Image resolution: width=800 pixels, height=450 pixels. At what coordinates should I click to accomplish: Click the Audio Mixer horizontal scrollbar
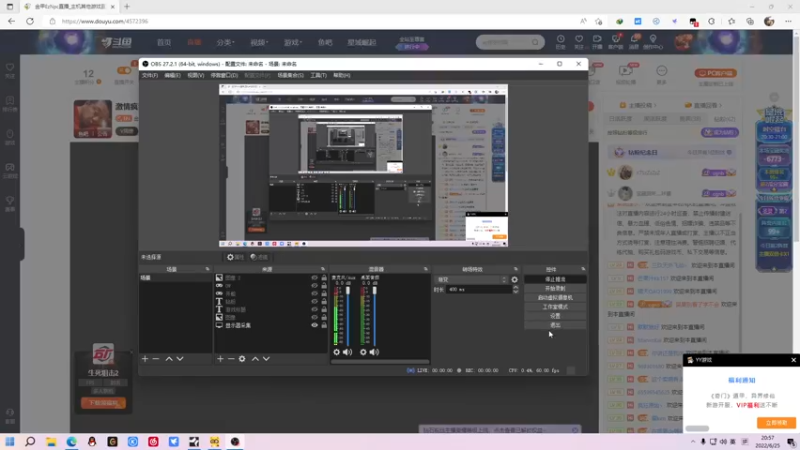pyautogui.click(x=380, y=362)
